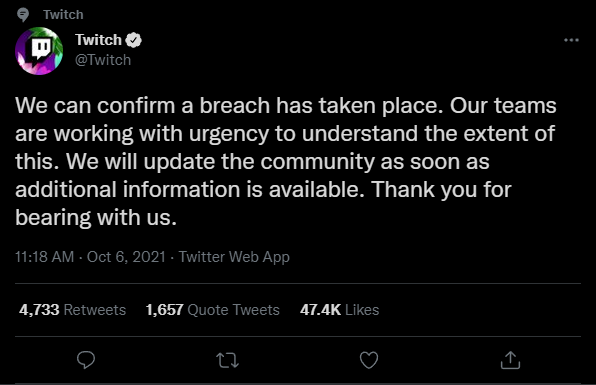Screen dimensions: 596x385
Task: Open the @Twitch handle link
Action: (103, 60)
